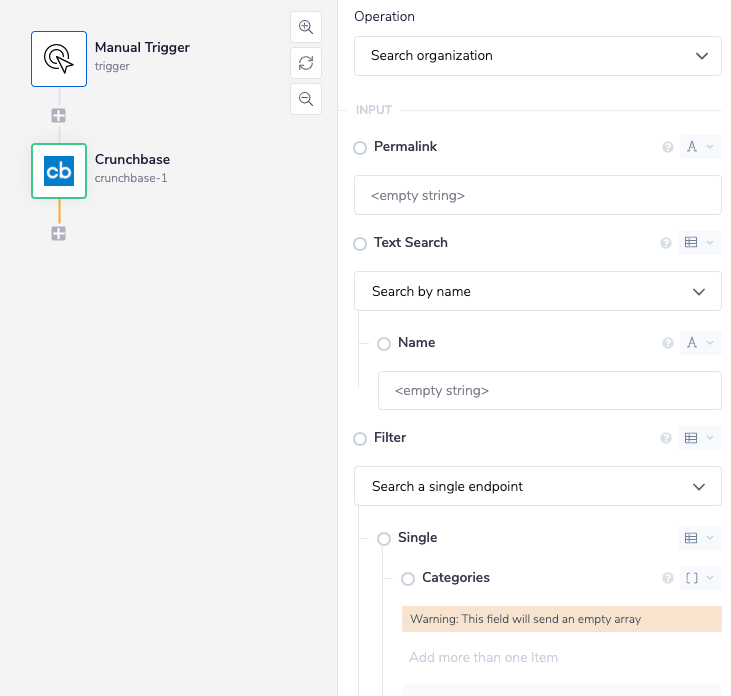This screenshot has height=696, width=731.
Task: Open help for the Permalink field
Action: click(x=668, y=148)
